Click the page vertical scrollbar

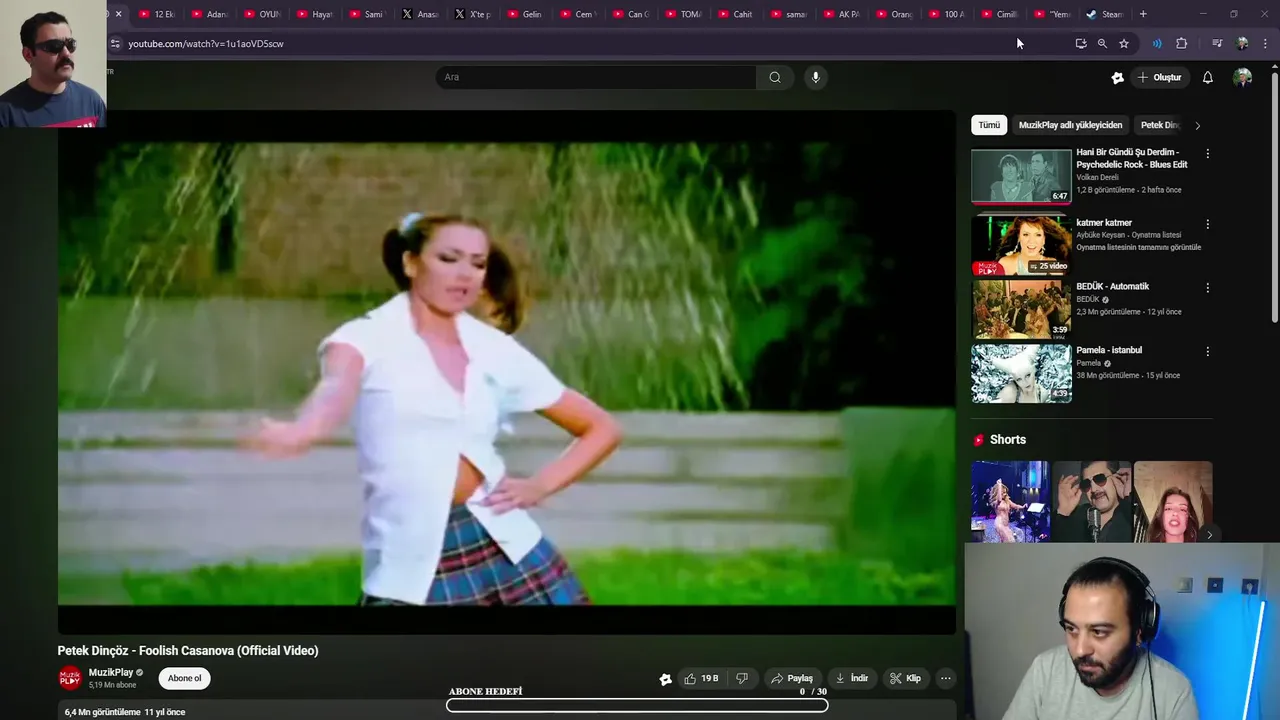[x=1274, y=195]
